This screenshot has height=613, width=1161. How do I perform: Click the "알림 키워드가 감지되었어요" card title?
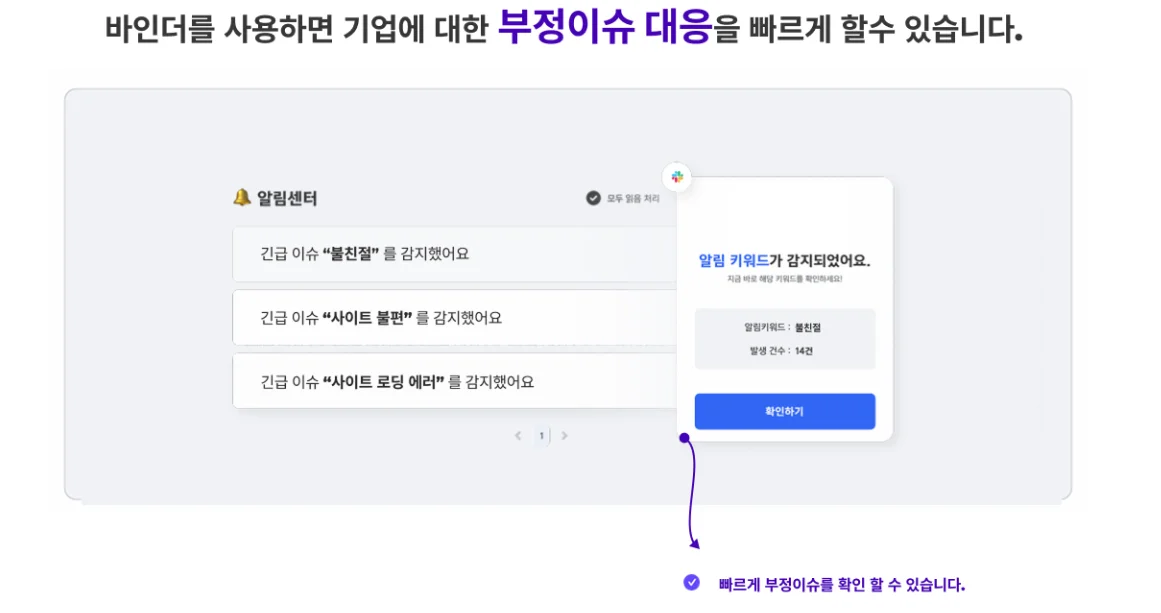point(784,261)
